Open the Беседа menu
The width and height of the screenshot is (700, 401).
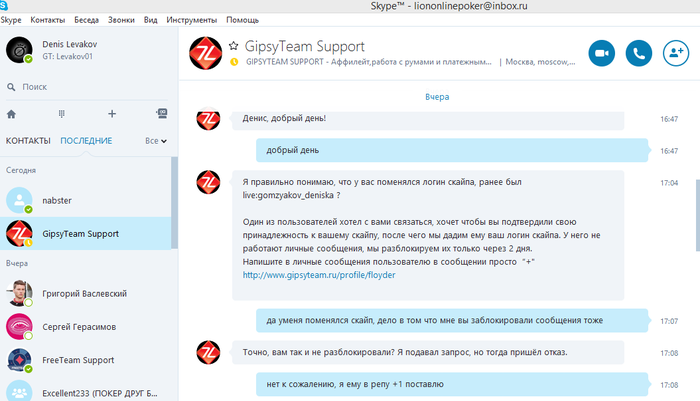point(87,20)
